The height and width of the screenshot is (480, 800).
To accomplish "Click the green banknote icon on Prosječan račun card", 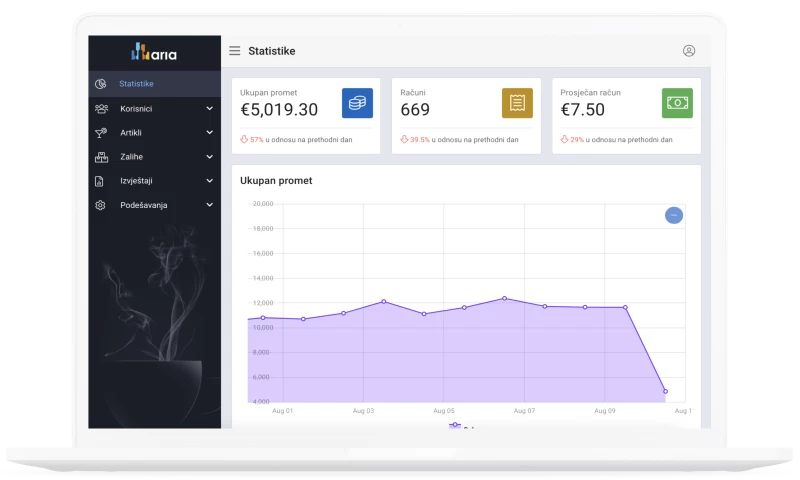I will [x=677, y=103].
